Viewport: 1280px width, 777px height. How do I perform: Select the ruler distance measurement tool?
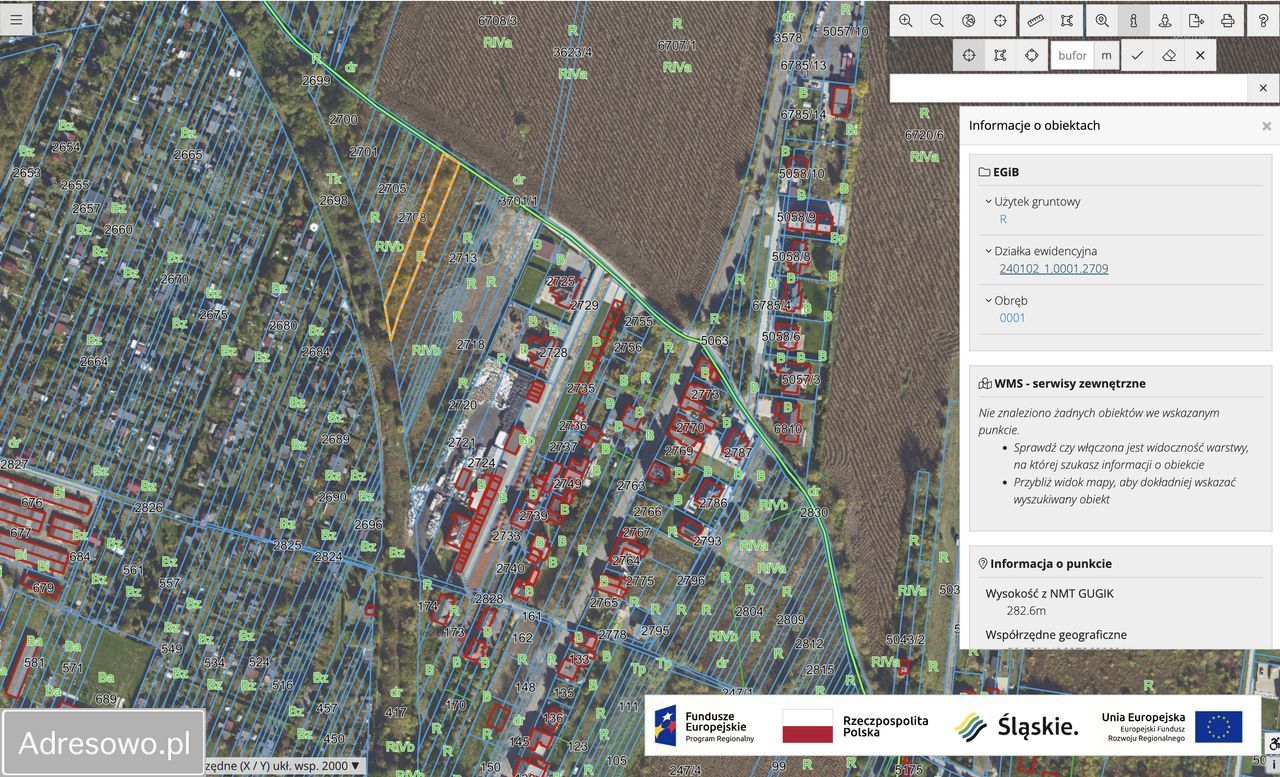(x=1035, y=20)
